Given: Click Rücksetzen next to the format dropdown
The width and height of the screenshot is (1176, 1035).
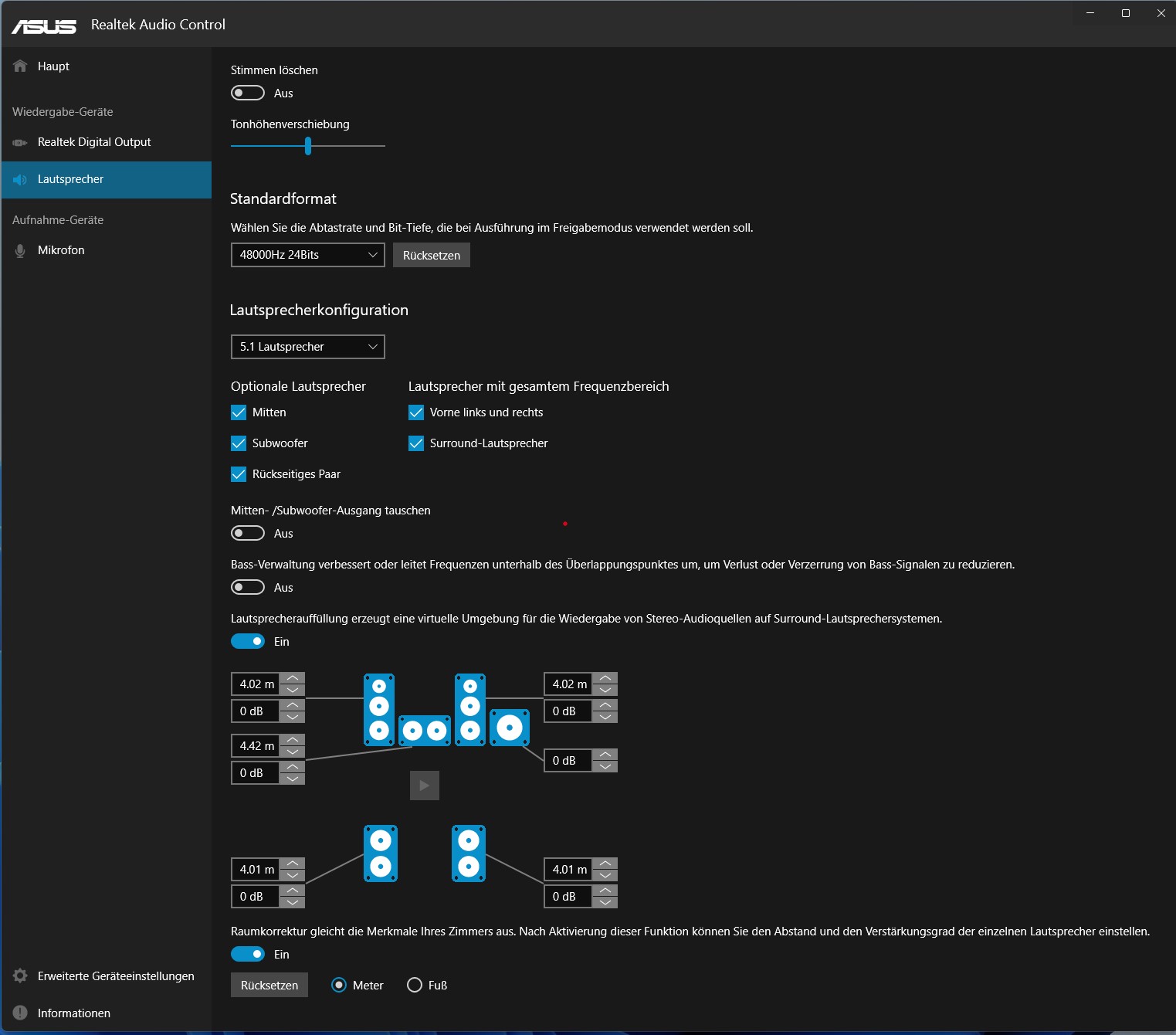Looking at the screenshot, I should 432,255.
